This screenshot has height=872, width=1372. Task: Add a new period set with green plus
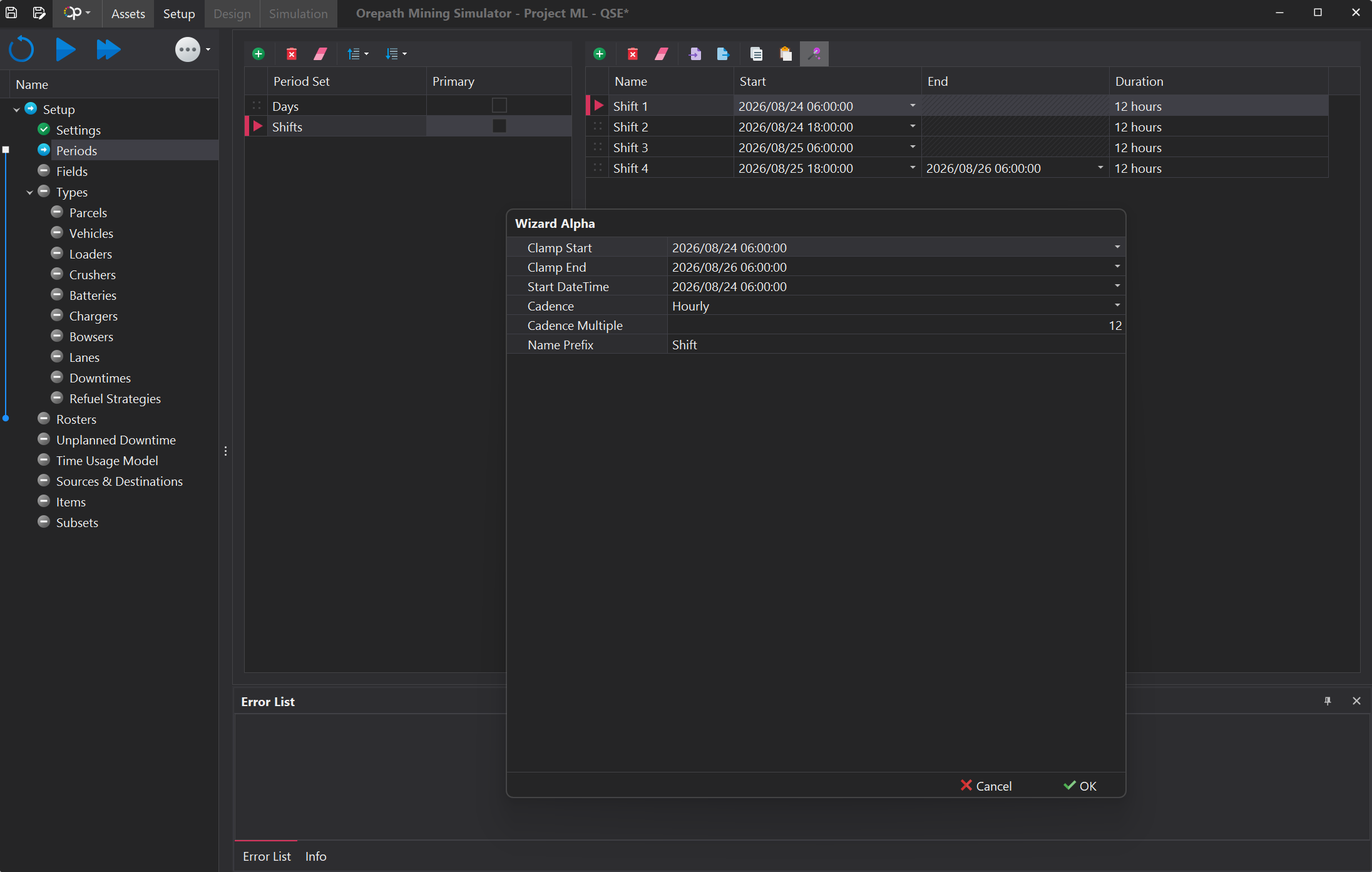tap(259, 54)
